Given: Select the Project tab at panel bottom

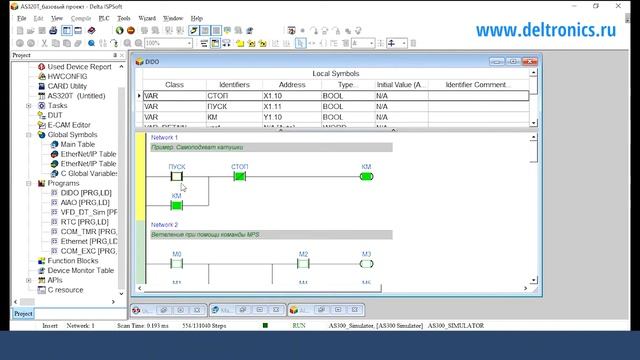Looking at the screenshot, I should (x=23, y=314).
